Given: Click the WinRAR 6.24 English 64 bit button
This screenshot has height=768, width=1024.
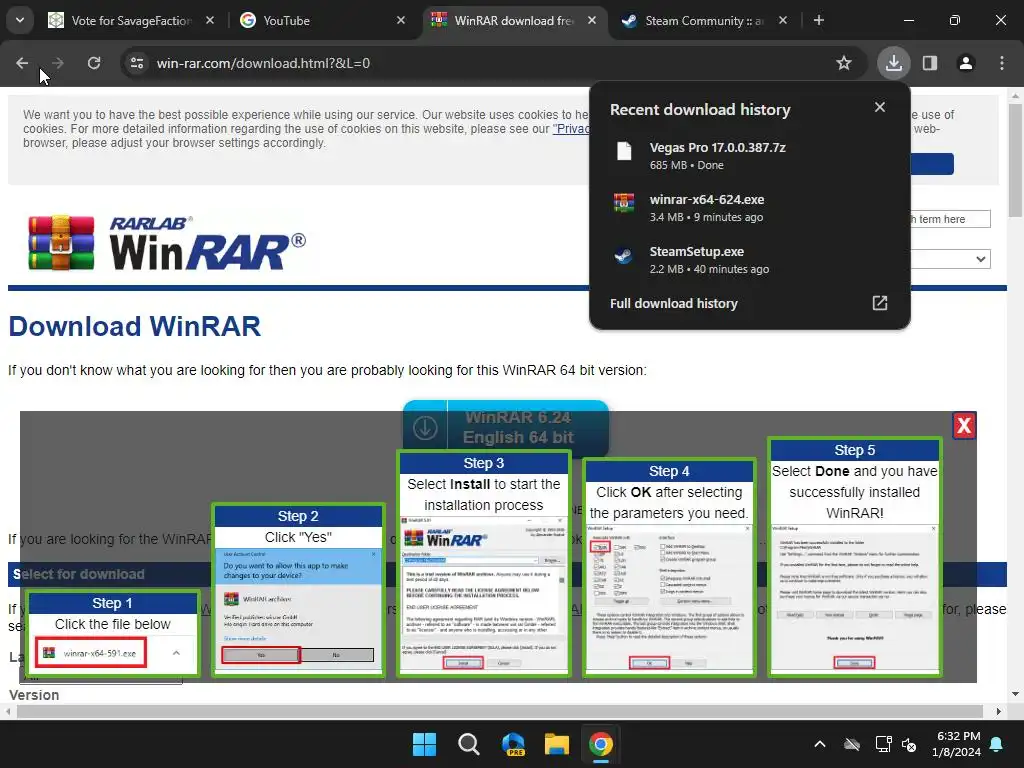Looking at the screenshot, I should [x=505, y=427].
